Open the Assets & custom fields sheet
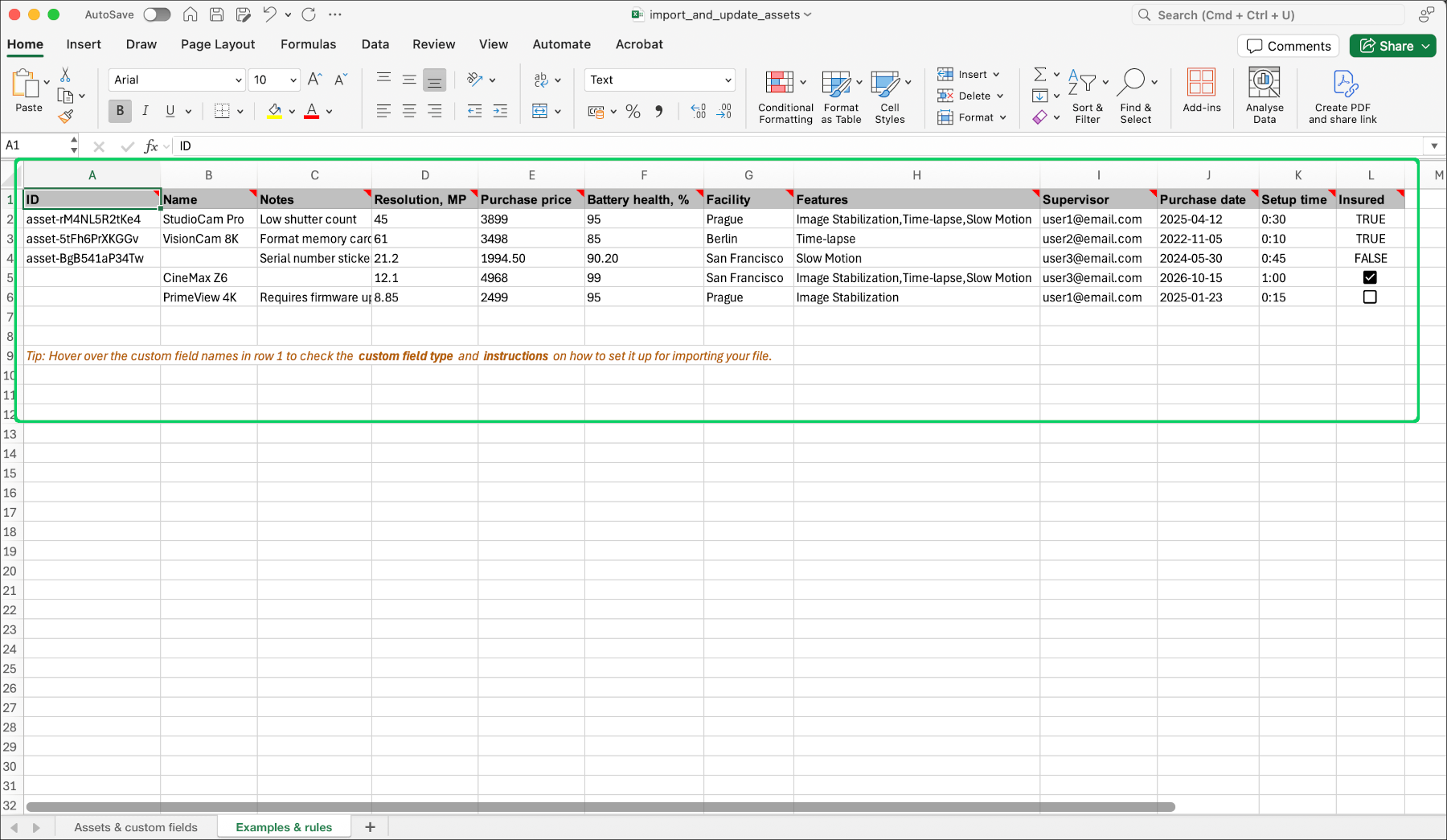 tap(135, 826)
